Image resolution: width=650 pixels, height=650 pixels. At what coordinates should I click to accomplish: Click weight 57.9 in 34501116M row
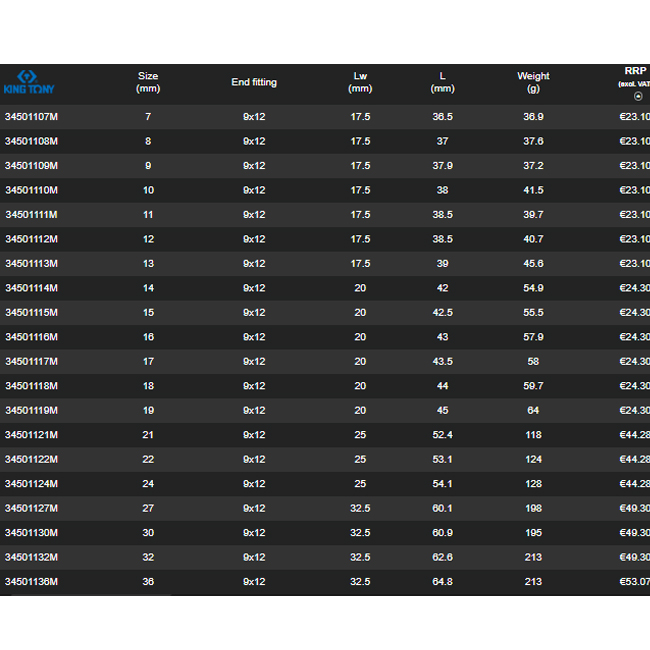533,337
